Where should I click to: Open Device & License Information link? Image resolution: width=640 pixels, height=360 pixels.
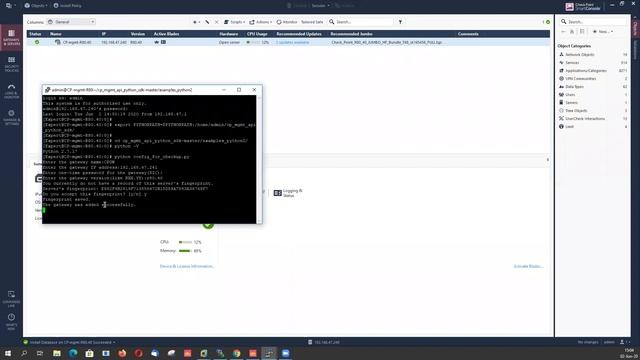pos(187,266)
